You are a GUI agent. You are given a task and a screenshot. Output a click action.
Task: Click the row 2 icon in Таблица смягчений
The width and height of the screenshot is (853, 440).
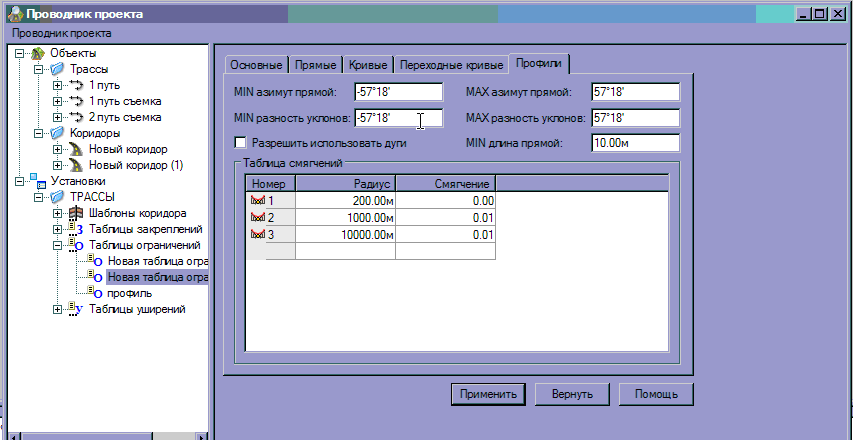(257, 217)
